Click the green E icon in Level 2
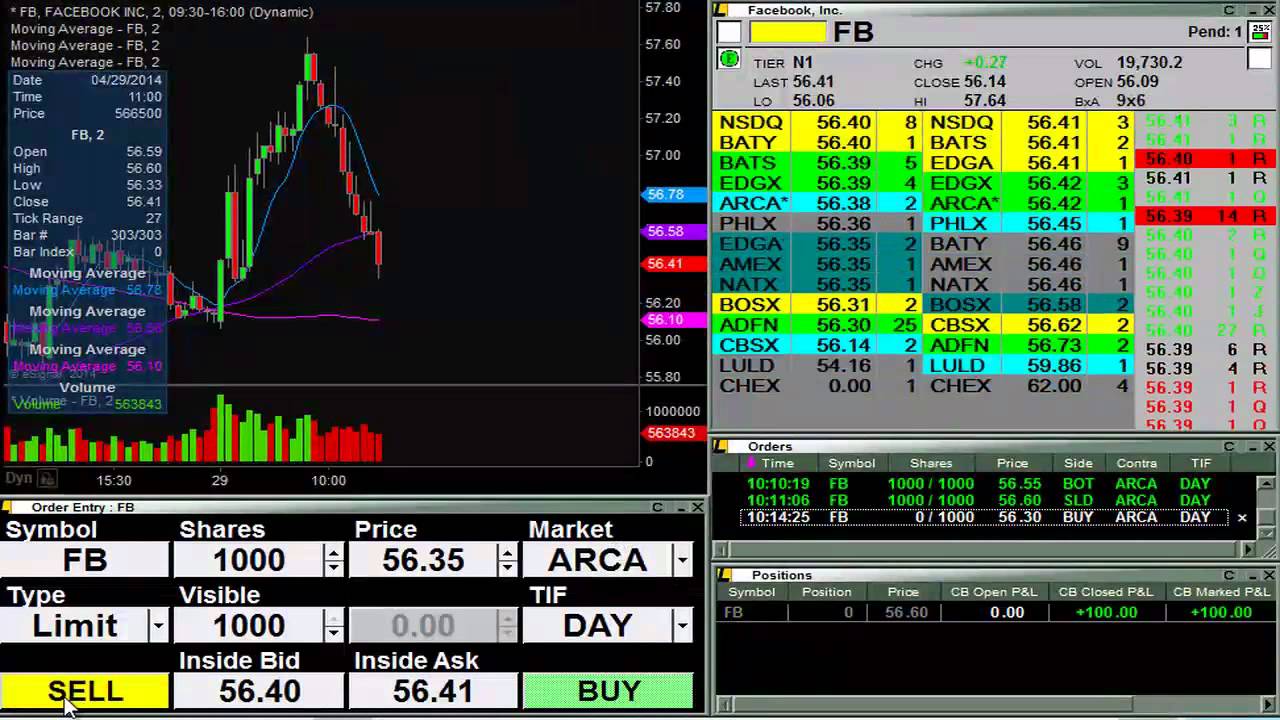The height and width of the screenshot is (720, 1280). tap(729, 60)
